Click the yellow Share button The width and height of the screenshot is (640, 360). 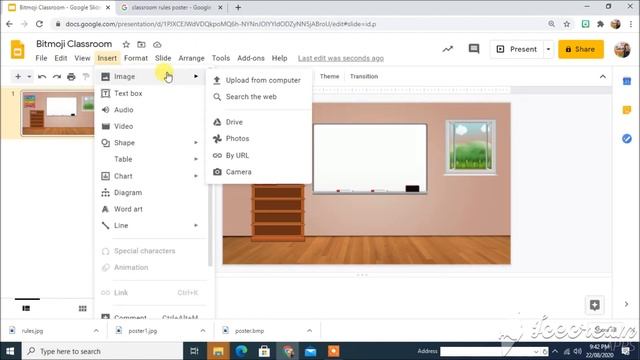[x=581, y=49]
